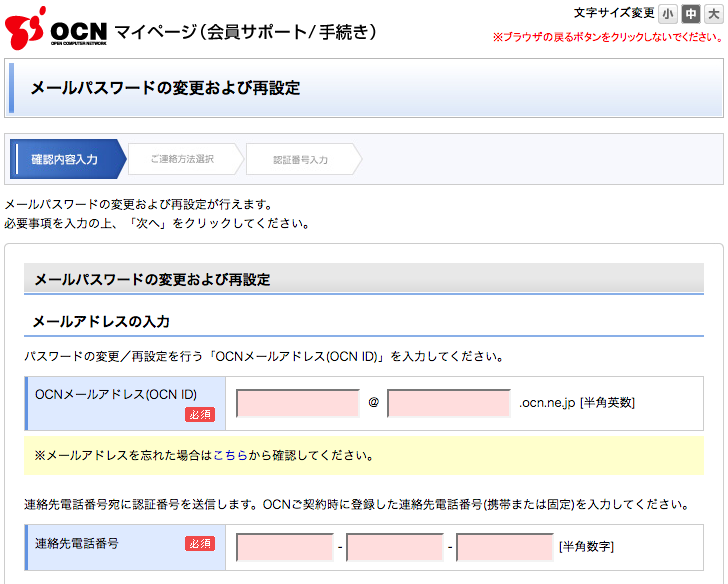Set font size to 中 (medium)

(x=690, y=14)
